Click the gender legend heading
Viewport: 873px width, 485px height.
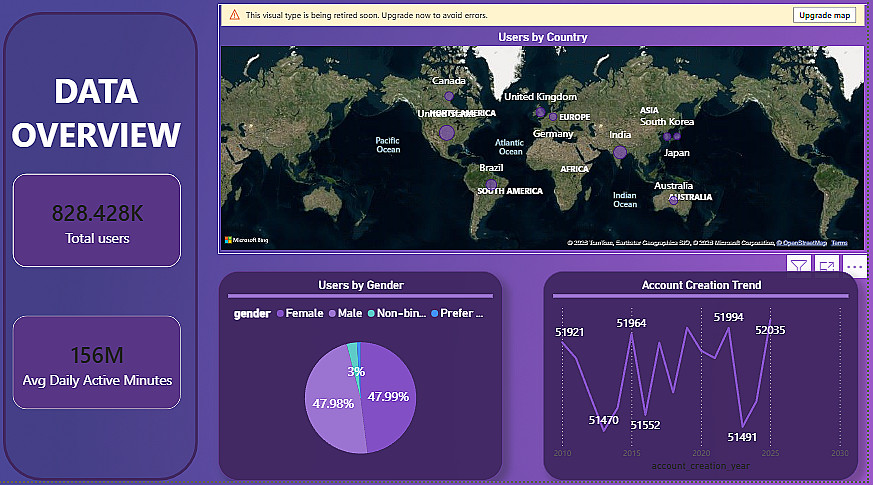pos(252,313)
